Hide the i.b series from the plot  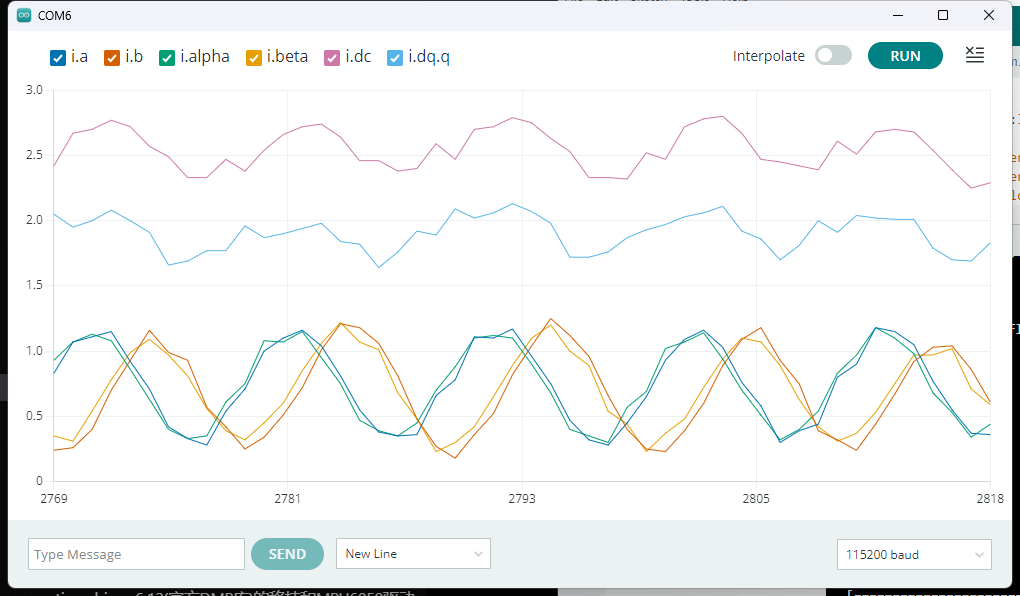click(113, 57)
